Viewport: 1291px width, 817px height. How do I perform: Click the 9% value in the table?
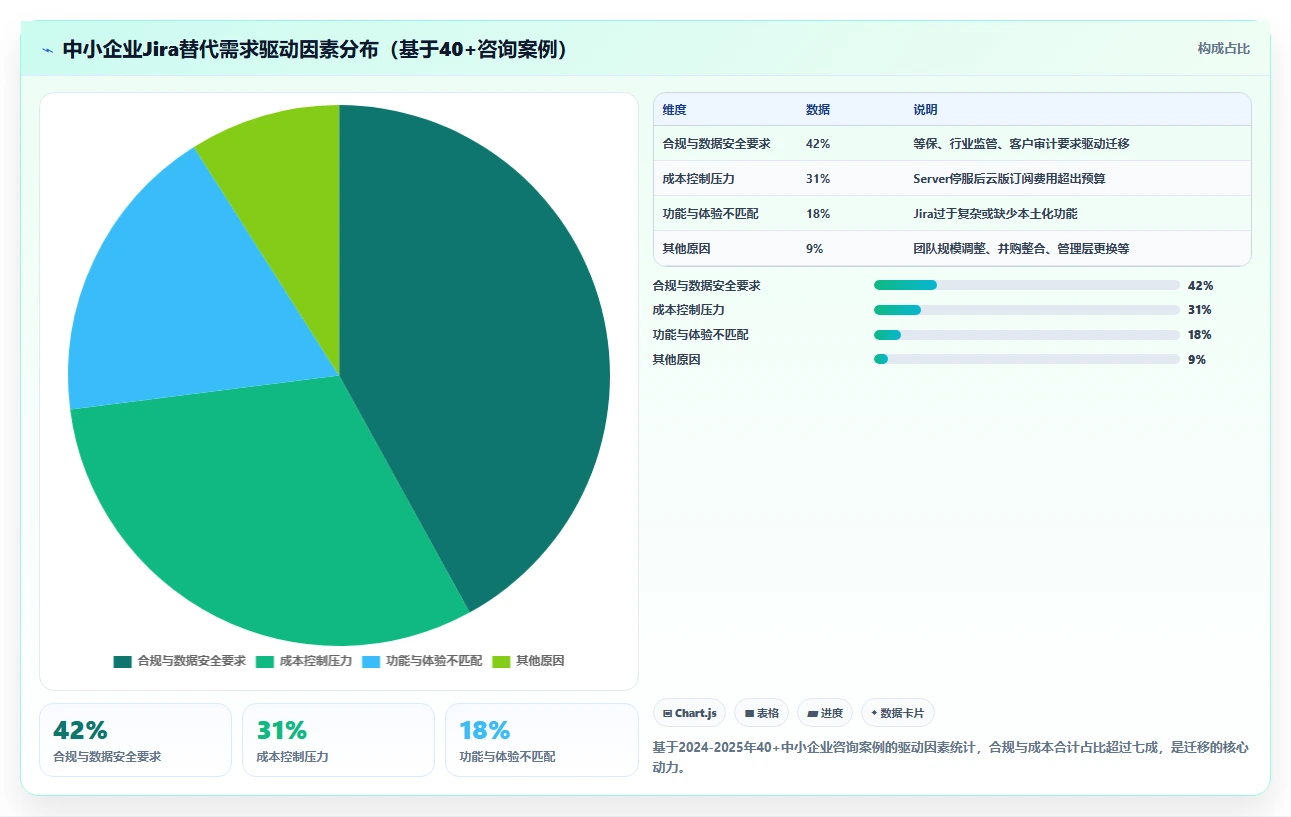814,248
